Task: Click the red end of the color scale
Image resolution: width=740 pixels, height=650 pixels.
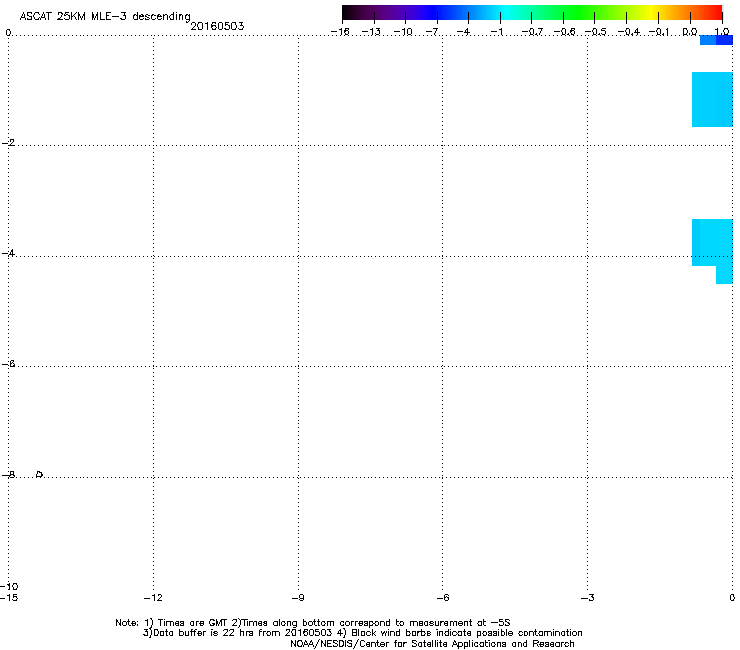Action: tap(714, 13)
